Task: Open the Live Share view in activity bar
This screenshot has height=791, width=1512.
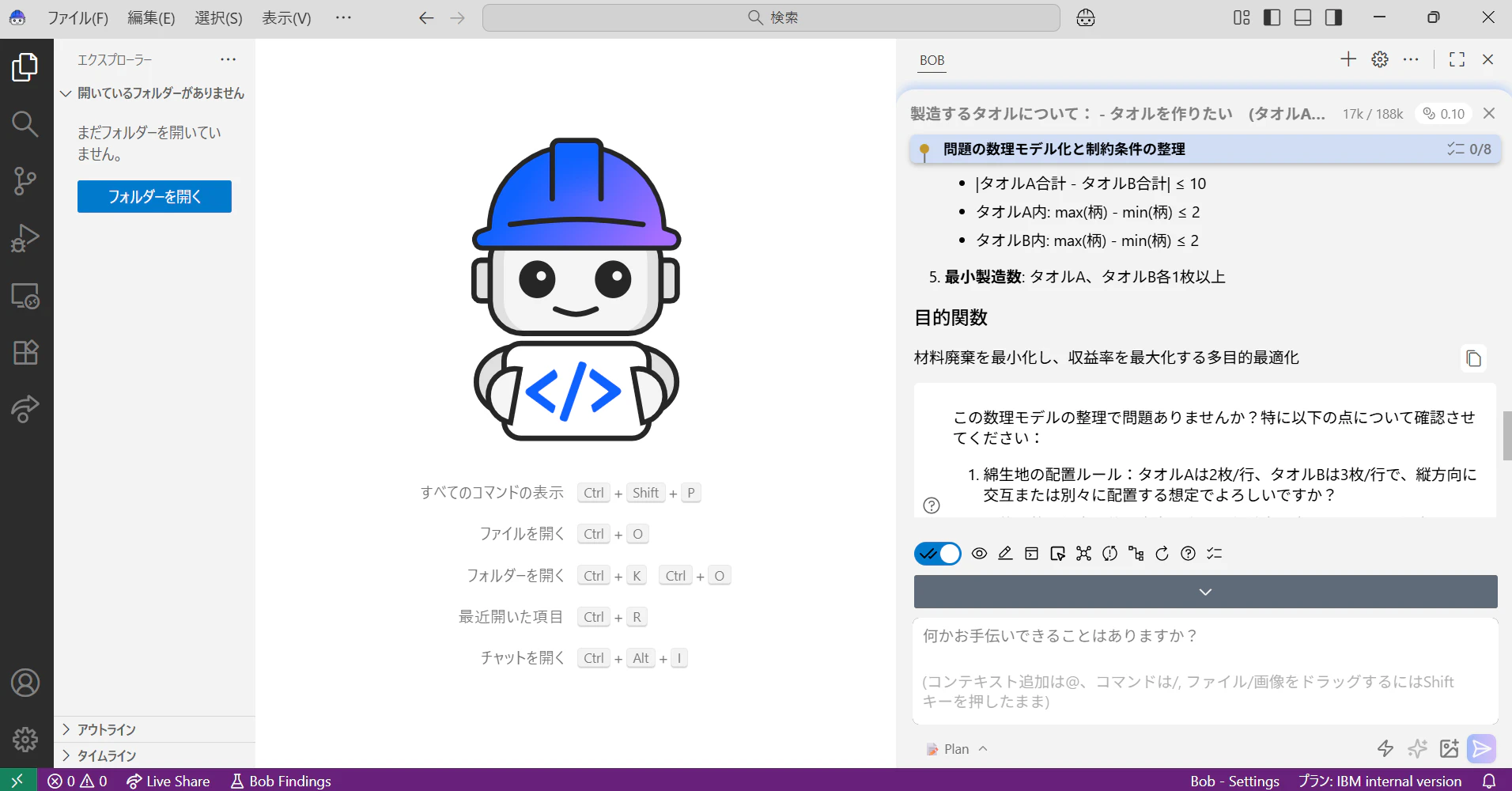Action: coord(25,409)
